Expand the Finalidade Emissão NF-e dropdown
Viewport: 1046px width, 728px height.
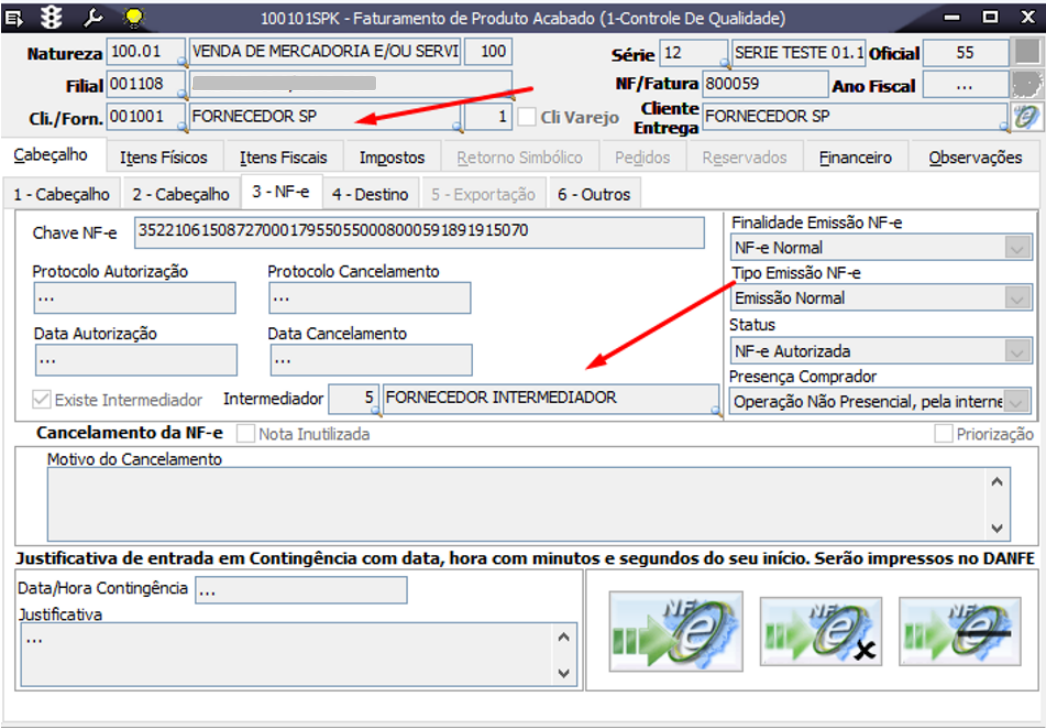tap(1017, 248)
